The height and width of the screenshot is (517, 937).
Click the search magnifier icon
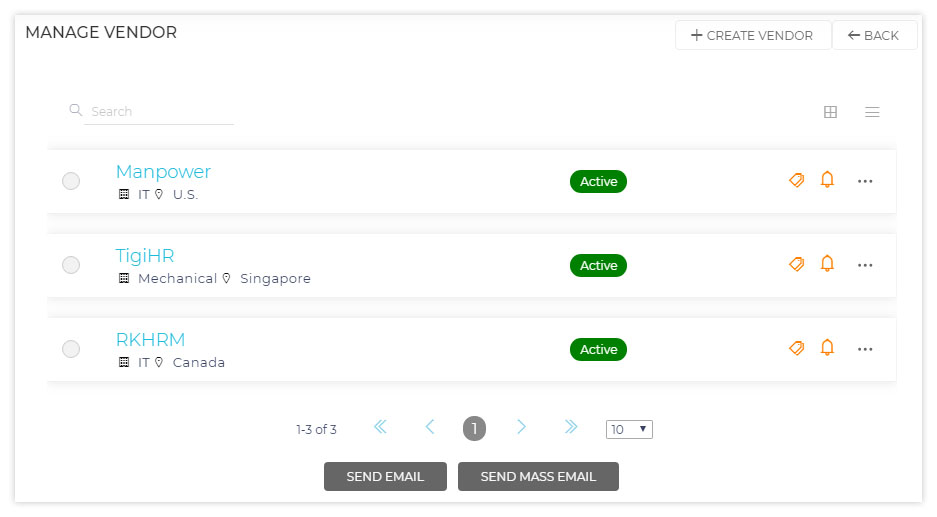tap(75, 110)
